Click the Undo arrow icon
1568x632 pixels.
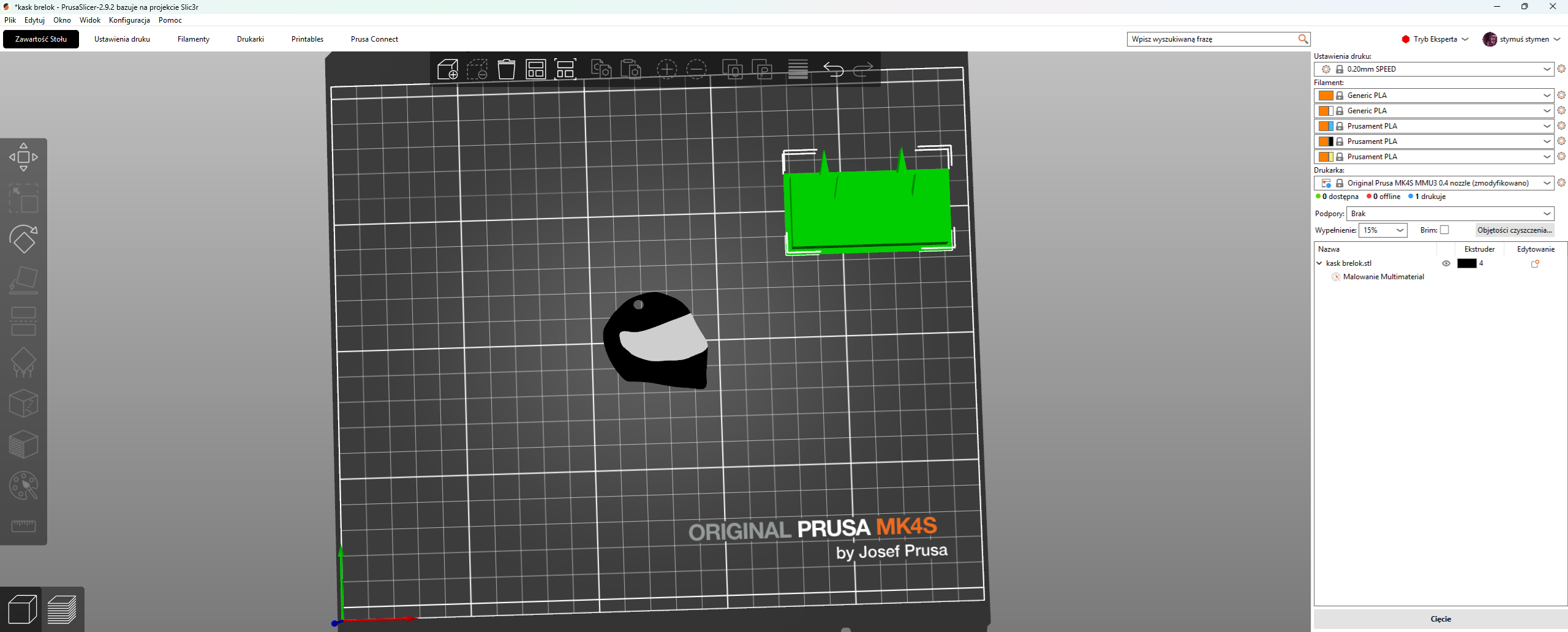pos(834,69)
